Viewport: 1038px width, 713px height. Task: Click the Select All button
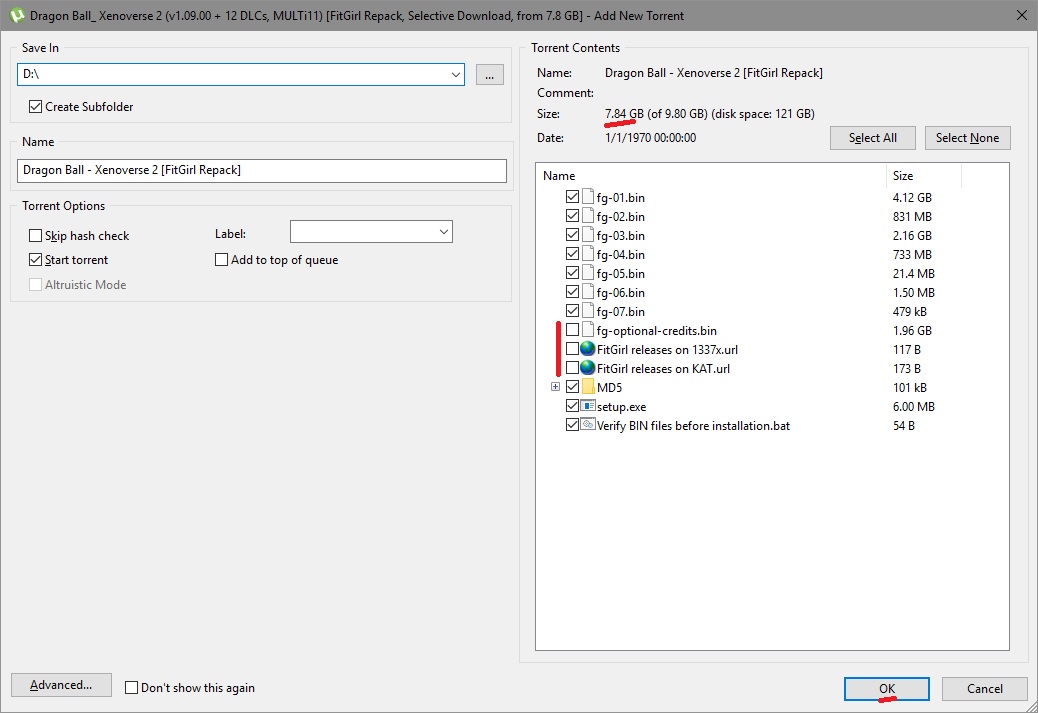(873, 138)
